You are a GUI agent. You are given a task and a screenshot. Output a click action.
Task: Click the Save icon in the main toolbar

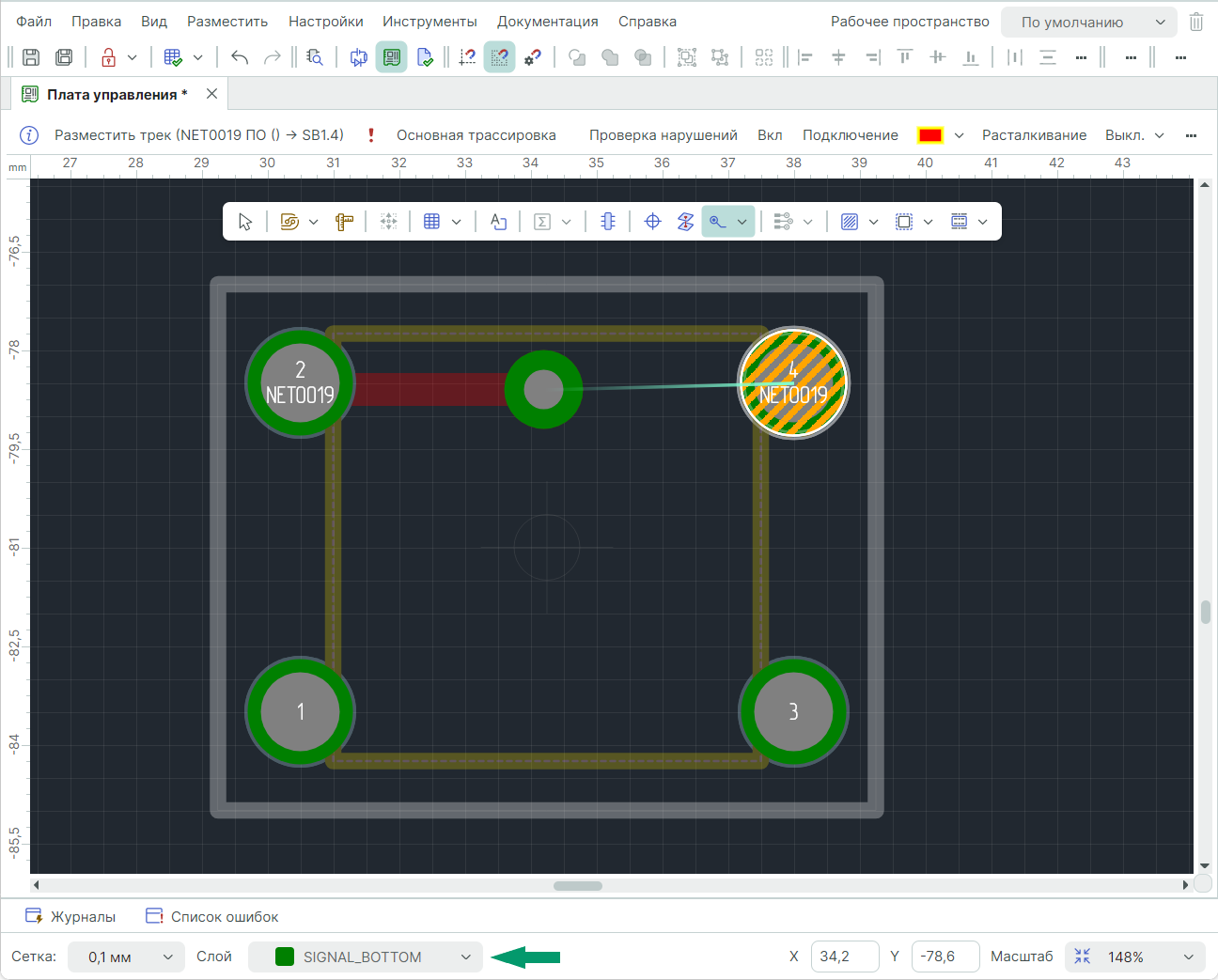pos(31,57)
